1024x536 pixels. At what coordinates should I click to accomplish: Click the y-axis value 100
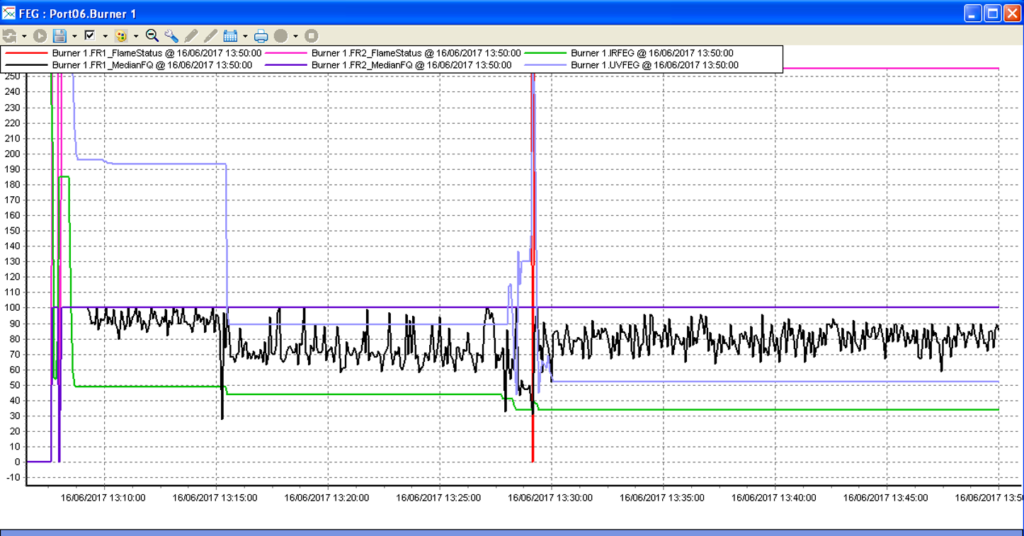(13, 308)
